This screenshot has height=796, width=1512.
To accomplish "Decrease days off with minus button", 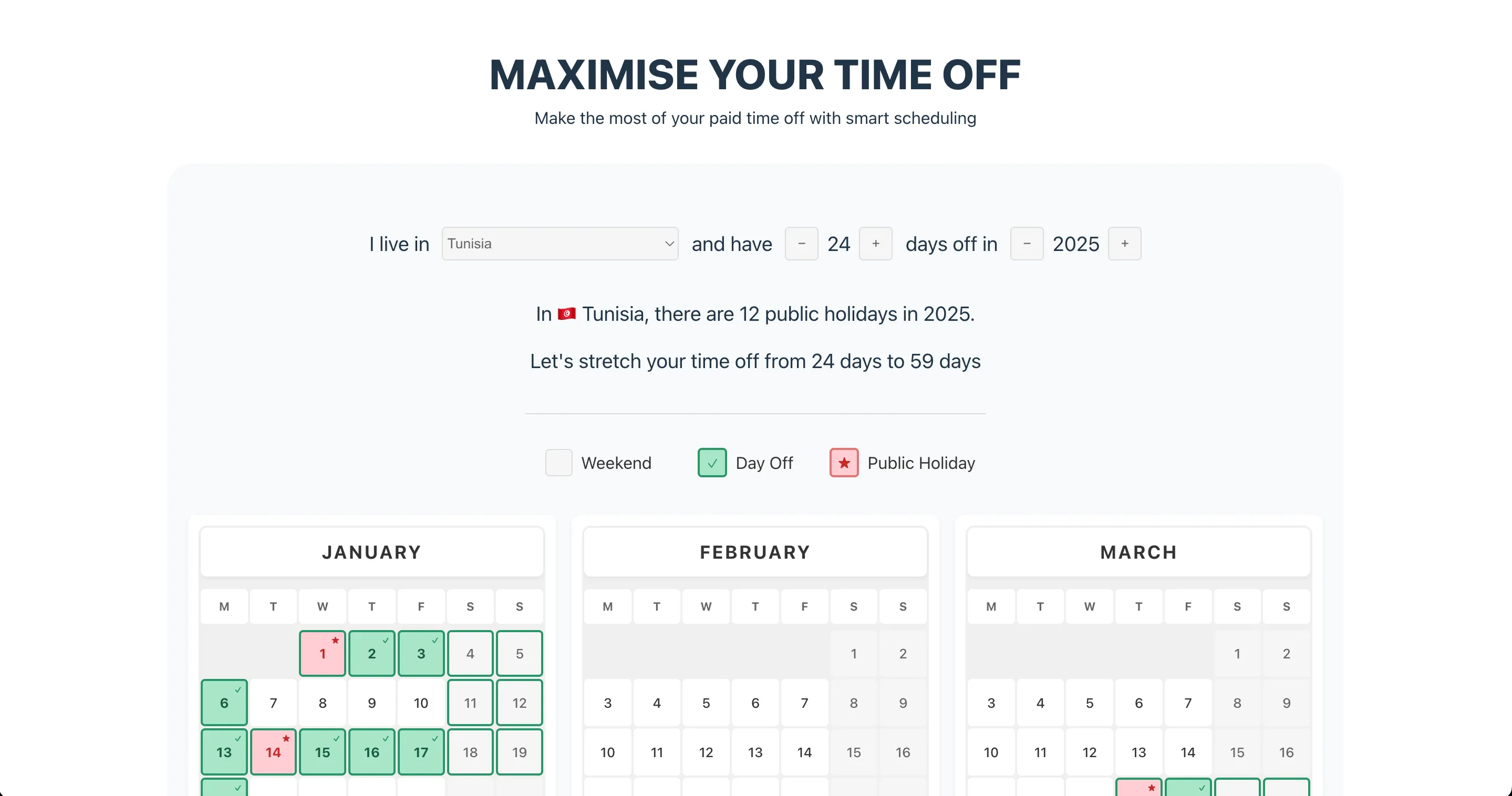I will click(801, 244).
